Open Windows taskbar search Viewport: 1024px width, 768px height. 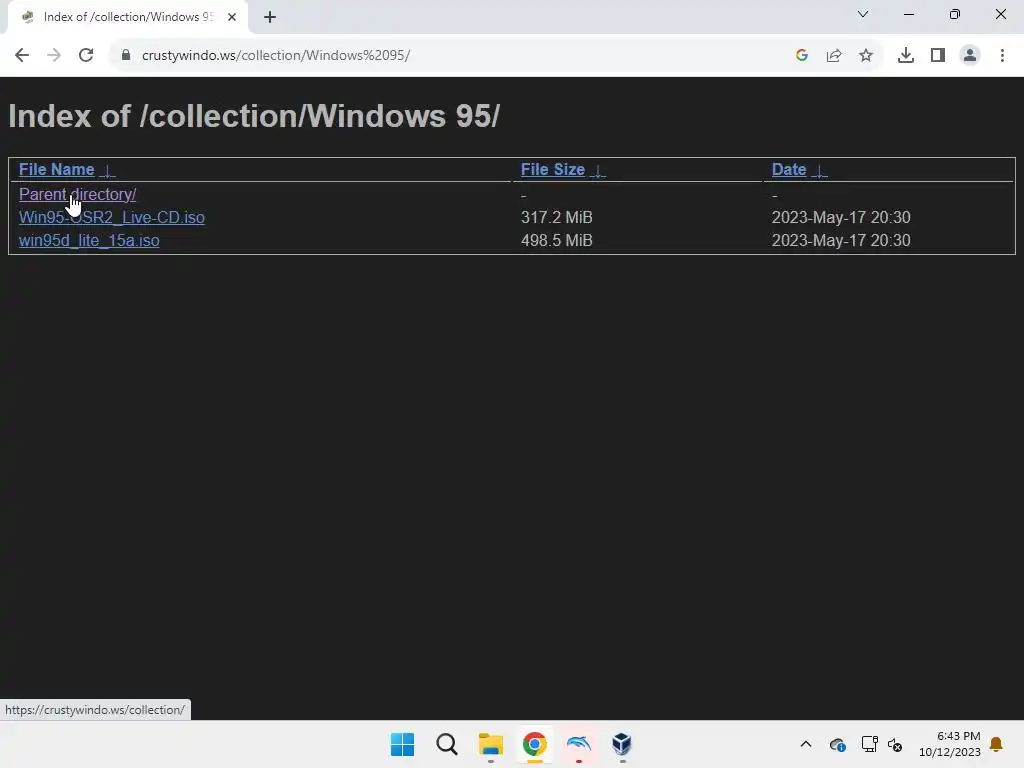pos(447,744)
